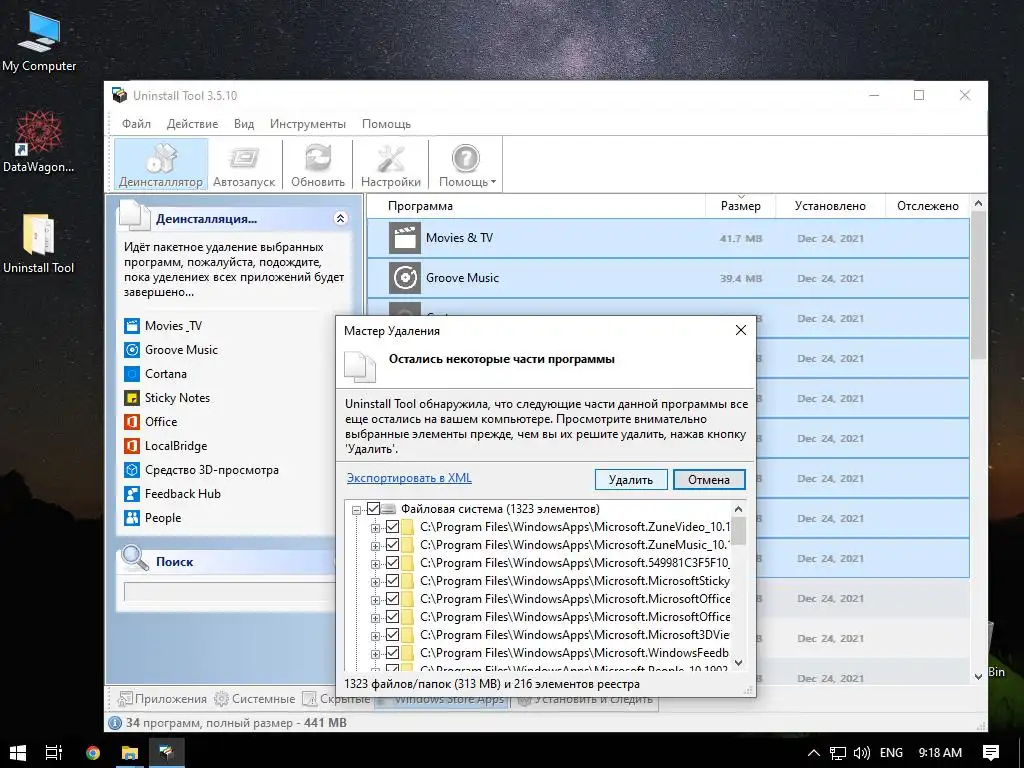Uncheck the Microsoft.WindowsFeedb folder checkbox
The width and height of the screenshot is (1024, 768).
[392, 652]
